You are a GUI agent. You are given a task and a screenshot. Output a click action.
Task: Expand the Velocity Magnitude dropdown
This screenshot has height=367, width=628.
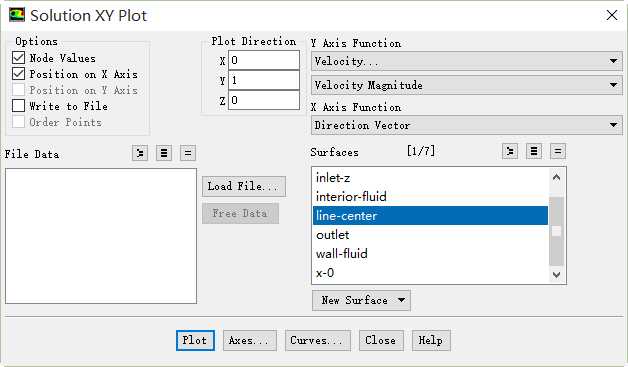point(467,85)
